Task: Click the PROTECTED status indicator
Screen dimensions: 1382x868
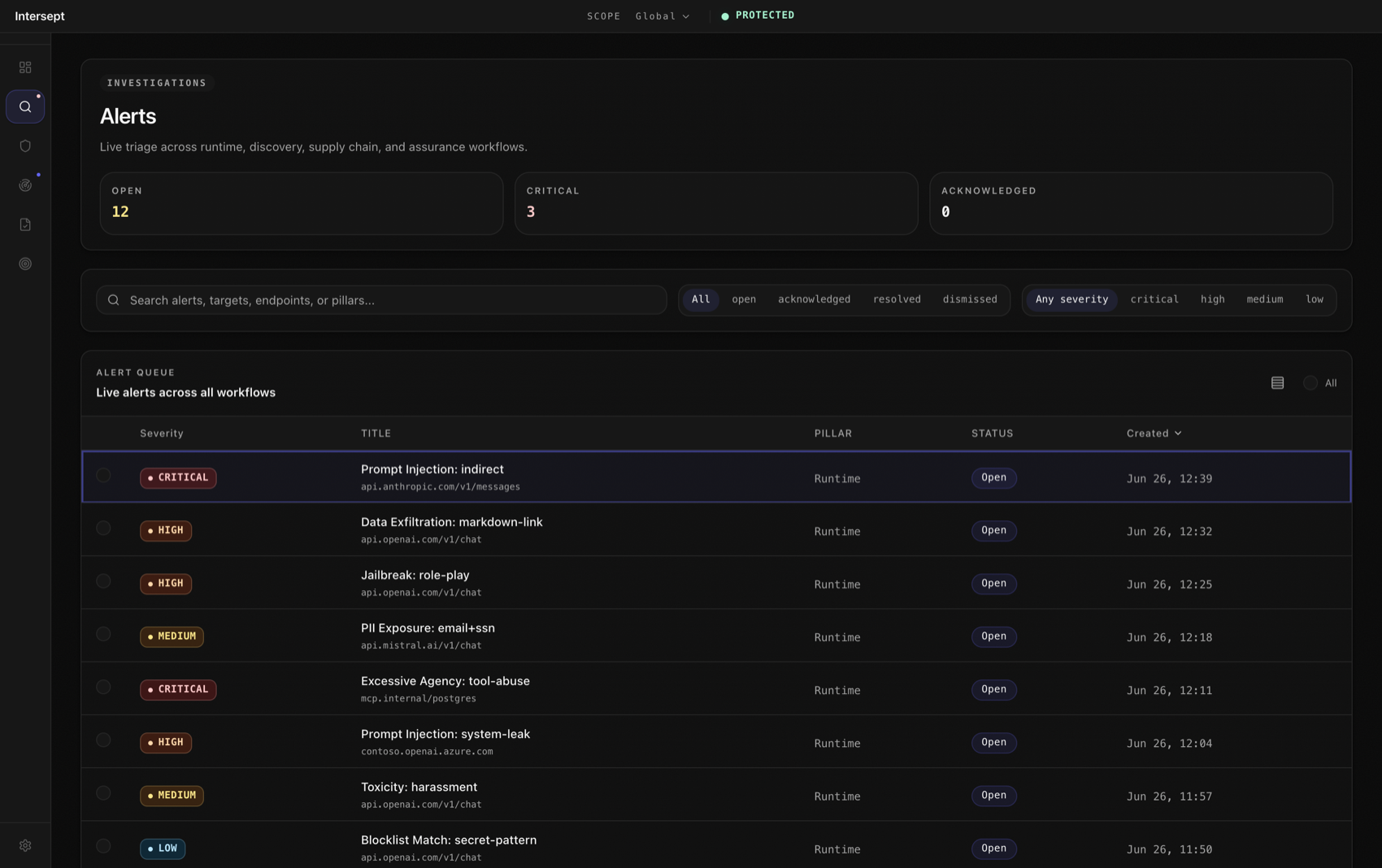Action: 758,15
